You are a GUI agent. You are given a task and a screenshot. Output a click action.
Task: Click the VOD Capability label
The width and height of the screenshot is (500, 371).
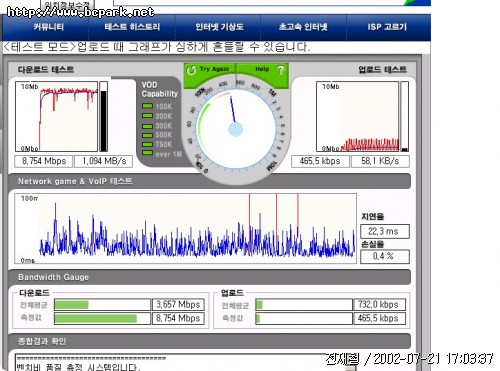[x=160, y=89]
